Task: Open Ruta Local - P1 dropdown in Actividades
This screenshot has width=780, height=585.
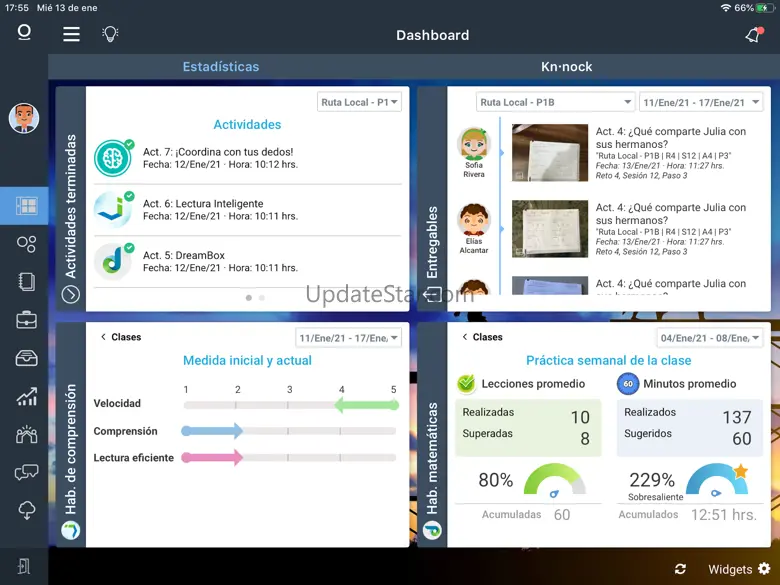Action: (x=359, y=102)
